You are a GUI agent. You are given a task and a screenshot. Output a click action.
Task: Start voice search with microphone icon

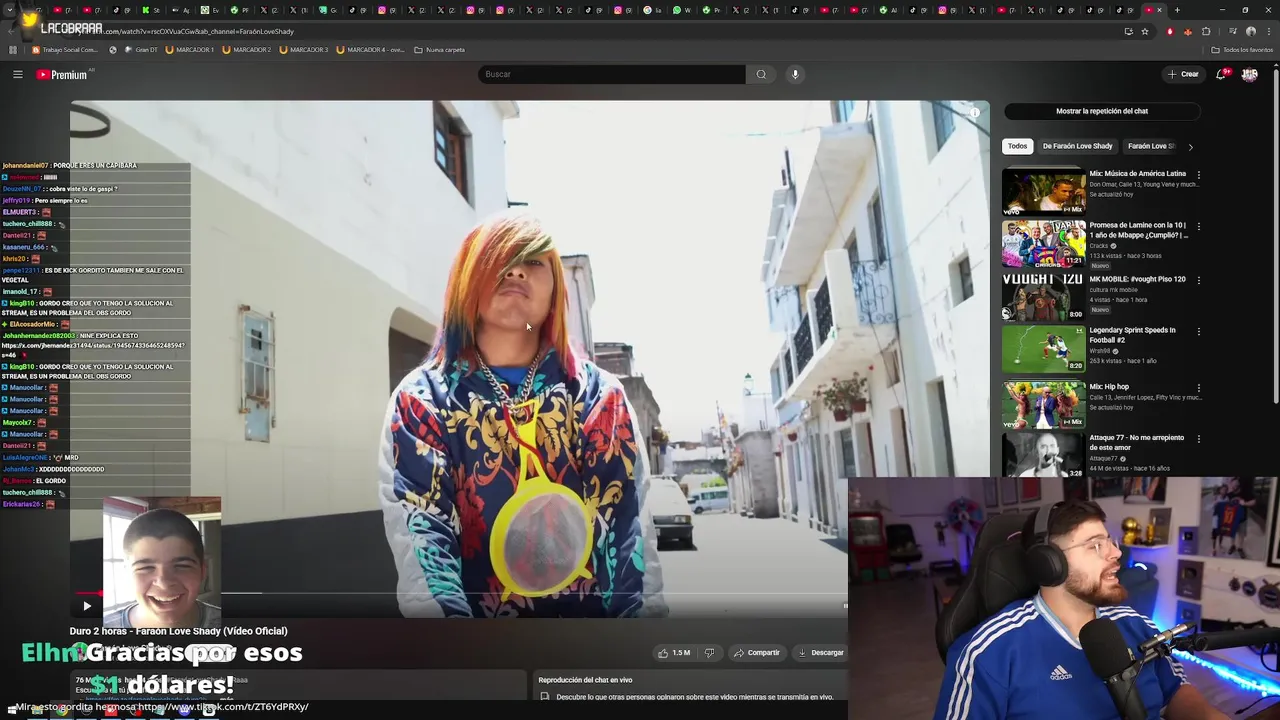pos(795,74)
